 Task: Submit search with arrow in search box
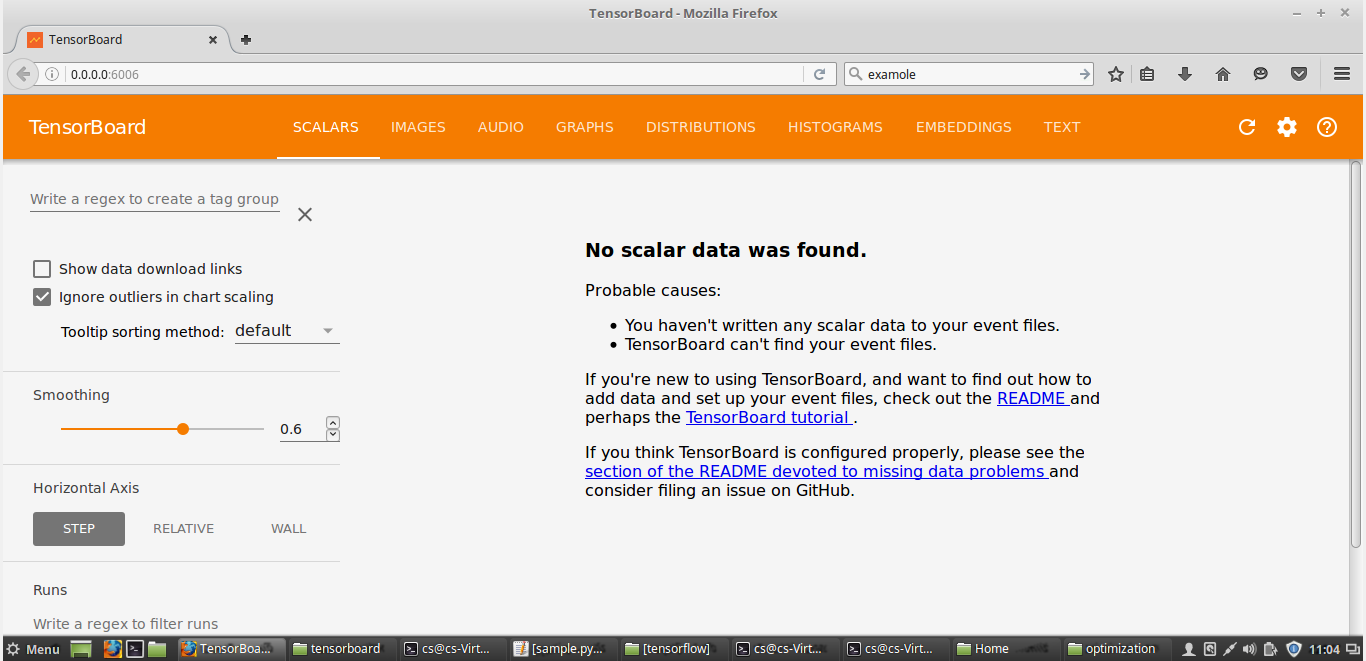[1085, 74]
